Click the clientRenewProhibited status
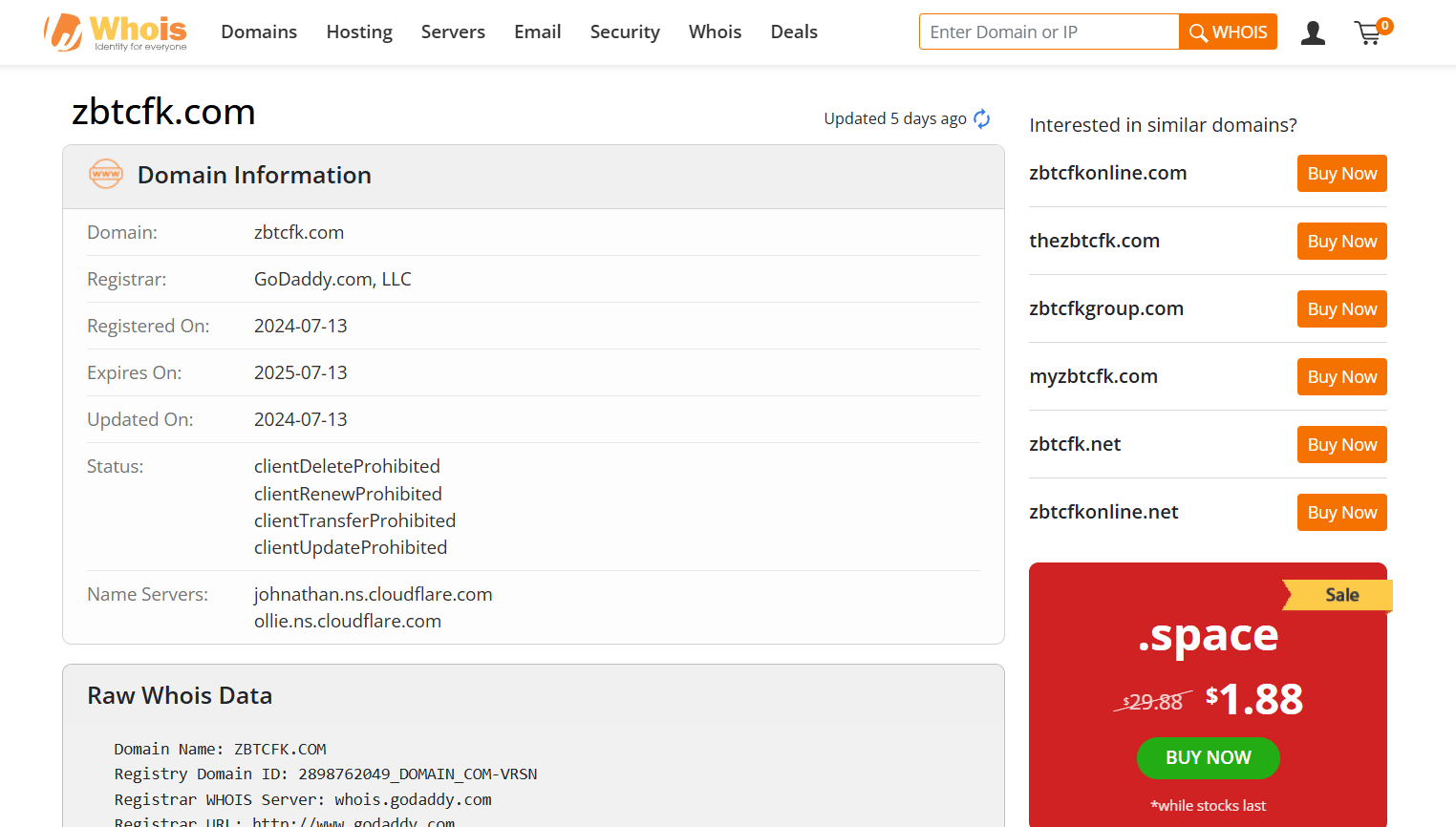The image size is (1456, 827). (x=348, y=494)
